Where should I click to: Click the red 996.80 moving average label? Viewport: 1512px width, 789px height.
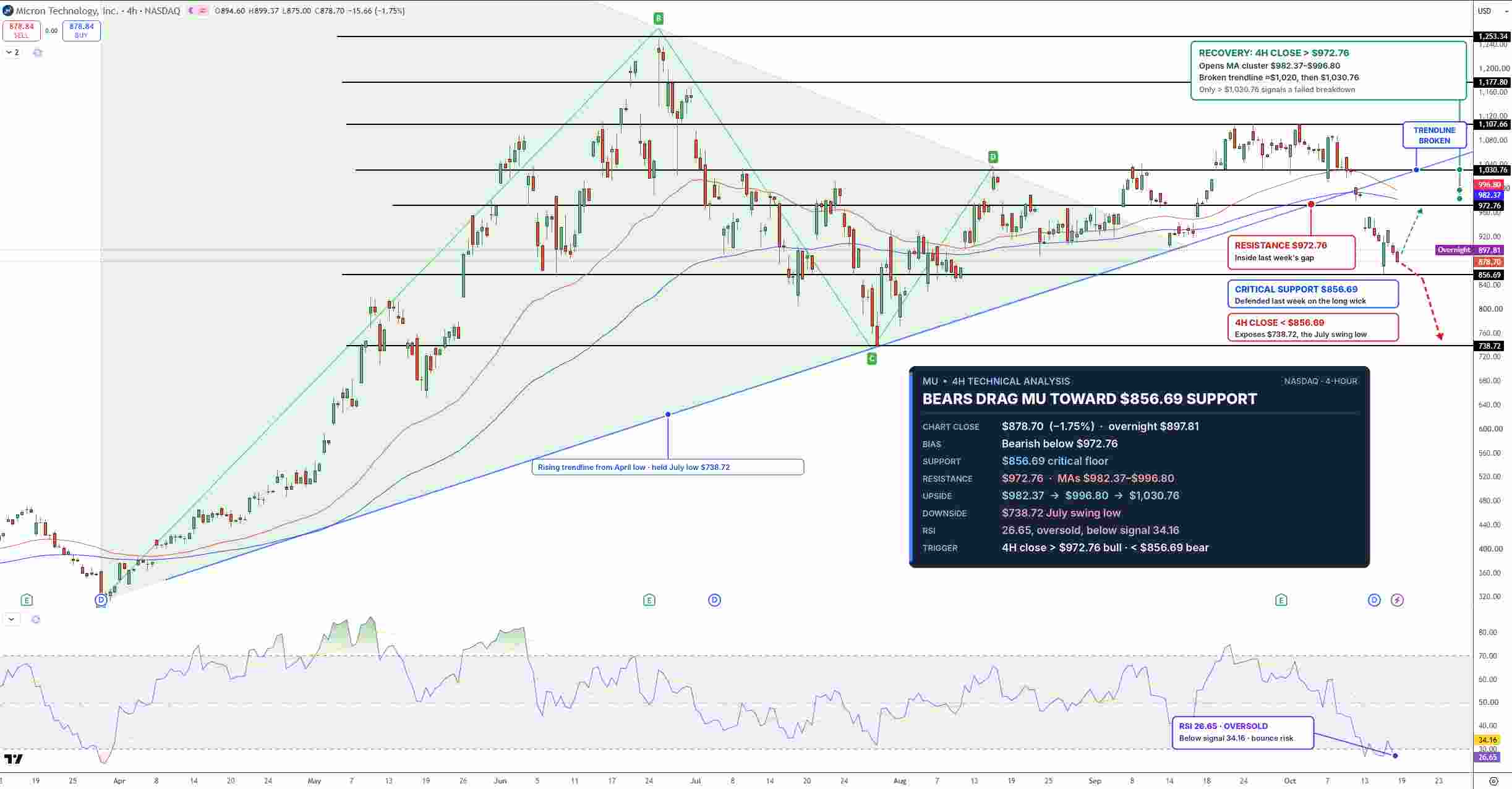click(x=1489, y=184)
